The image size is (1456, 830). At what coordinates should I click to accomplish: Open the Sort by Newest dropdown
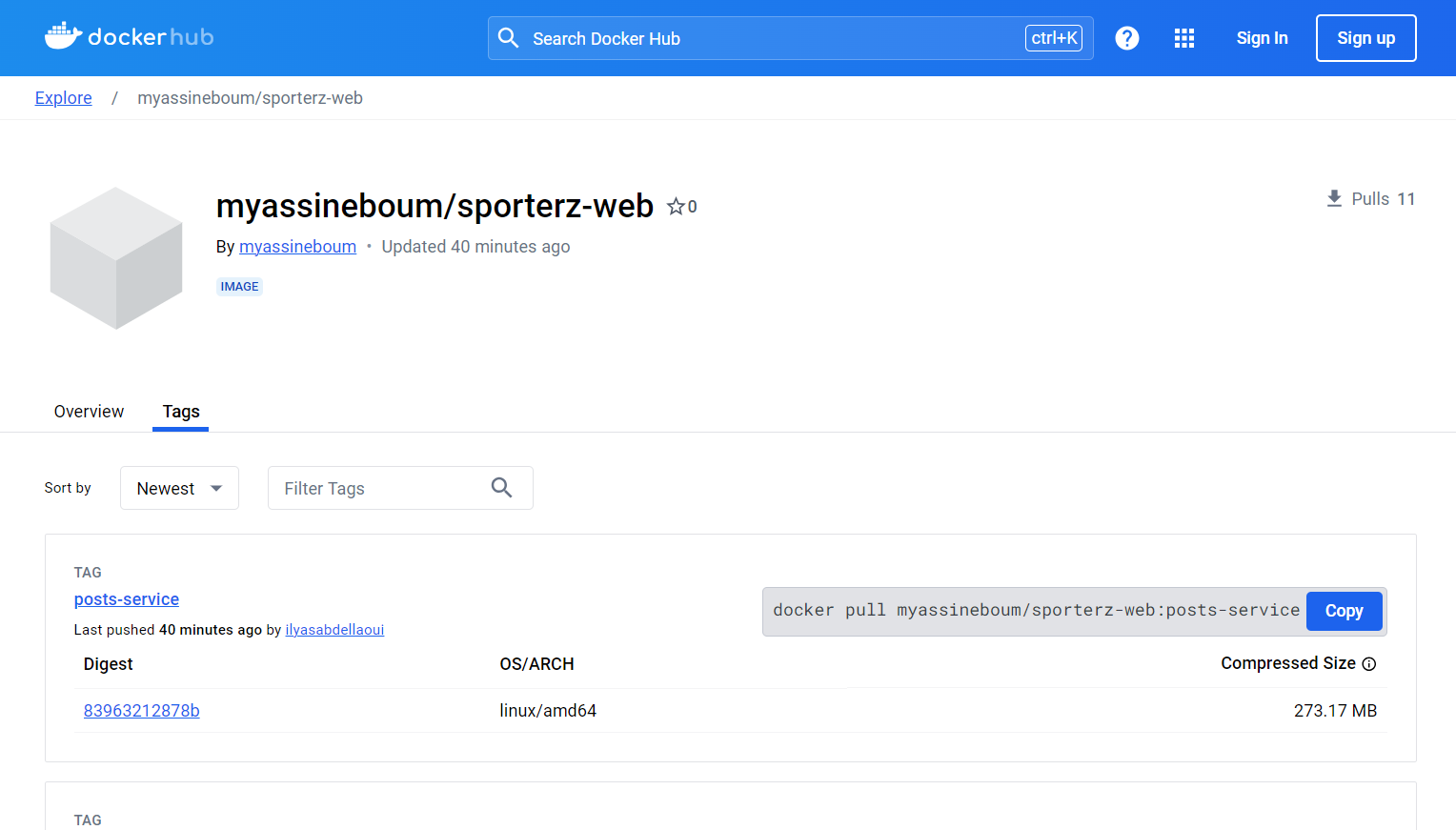[x=179, y=488]
